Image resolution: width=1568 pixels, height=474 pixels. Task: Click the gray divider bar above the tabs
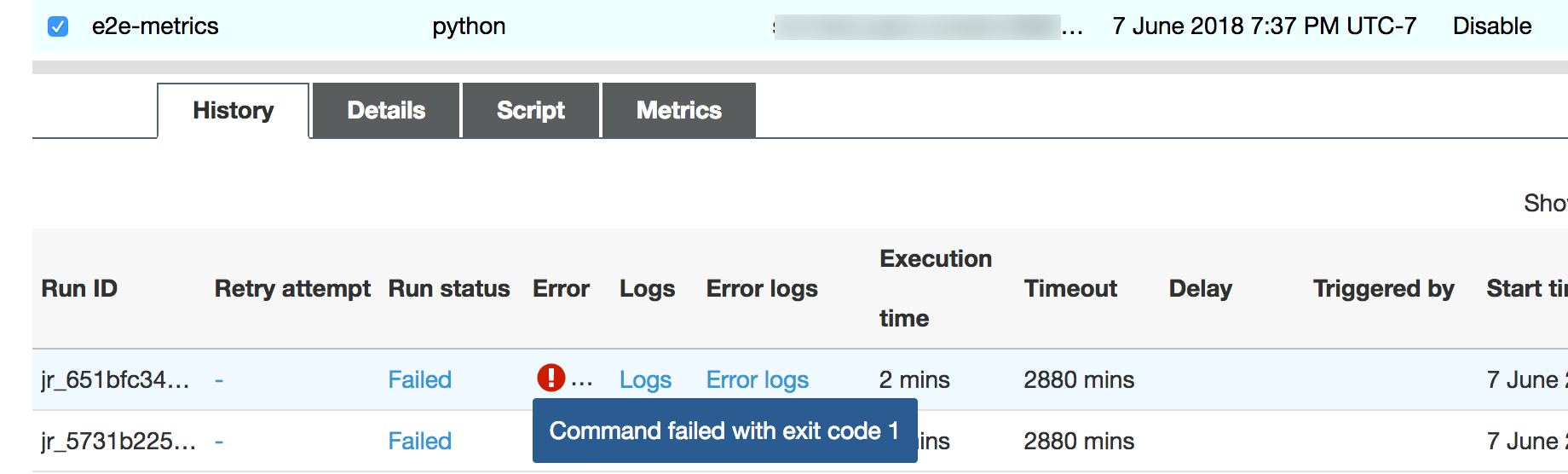coord(799,67)
